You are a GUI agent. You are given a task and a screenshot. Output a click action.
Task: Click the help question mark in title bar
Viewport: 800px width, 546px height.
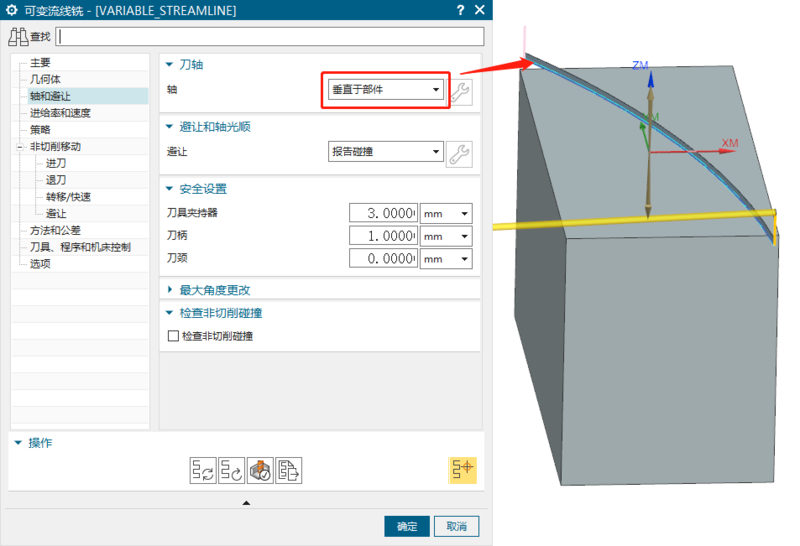click(459, 10)
